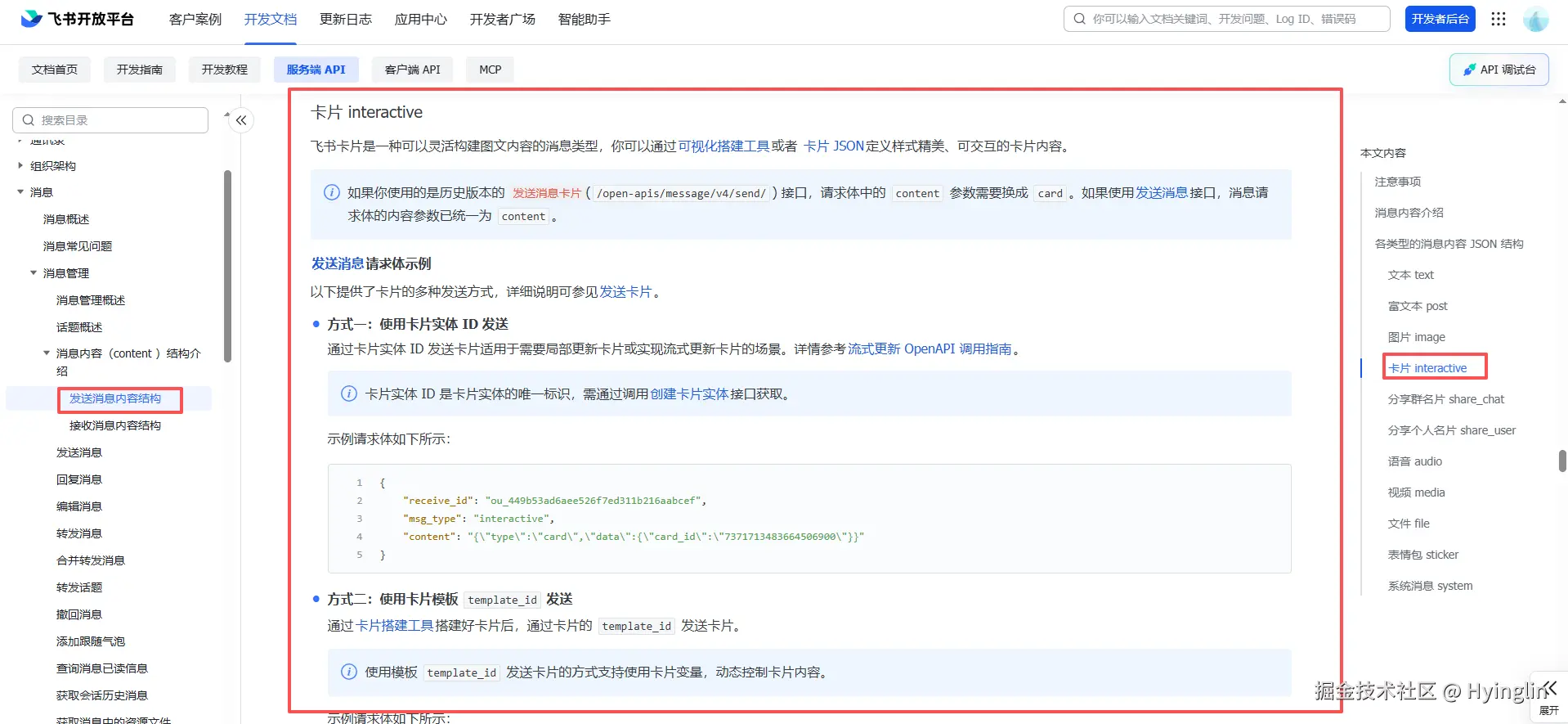Image resolution: width=1568 pixels, height=724 pixels.
Task: Jump to 消息内容介绍 in page outline
Action: (1409, 213)
